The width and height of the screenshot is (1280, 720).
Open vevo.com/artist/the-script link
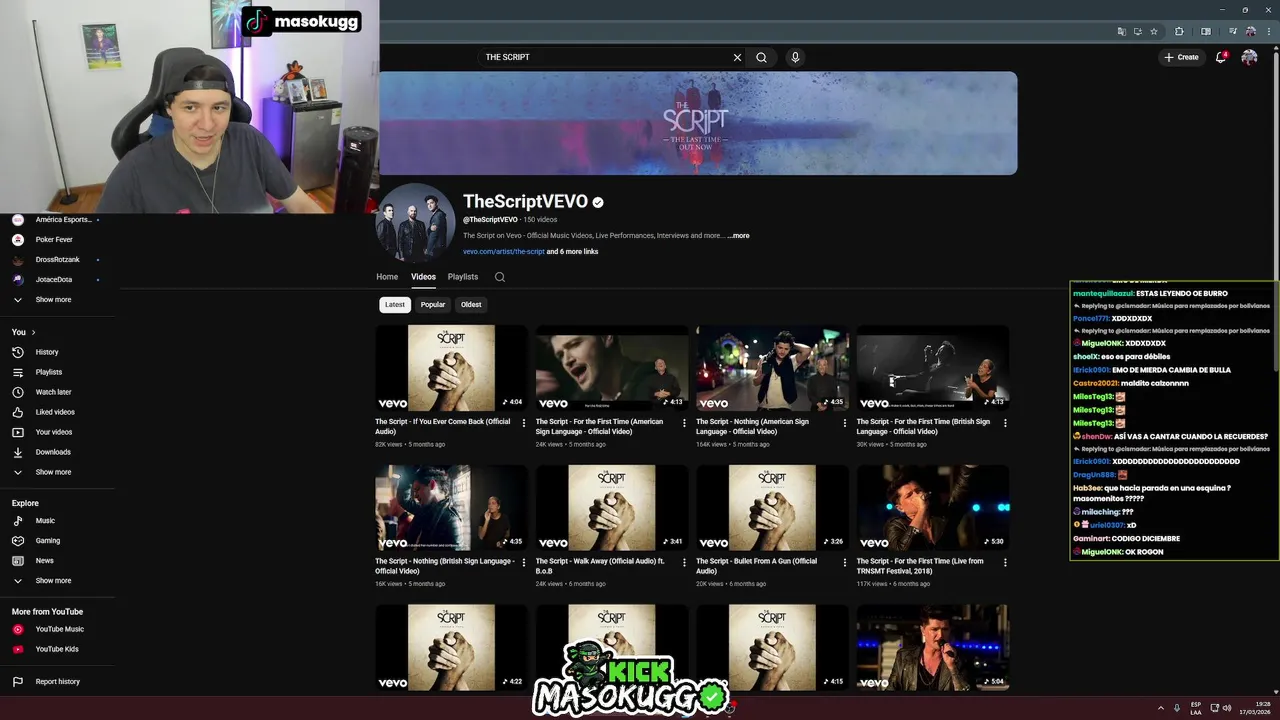pyautogui.click(x=504, y=252)
